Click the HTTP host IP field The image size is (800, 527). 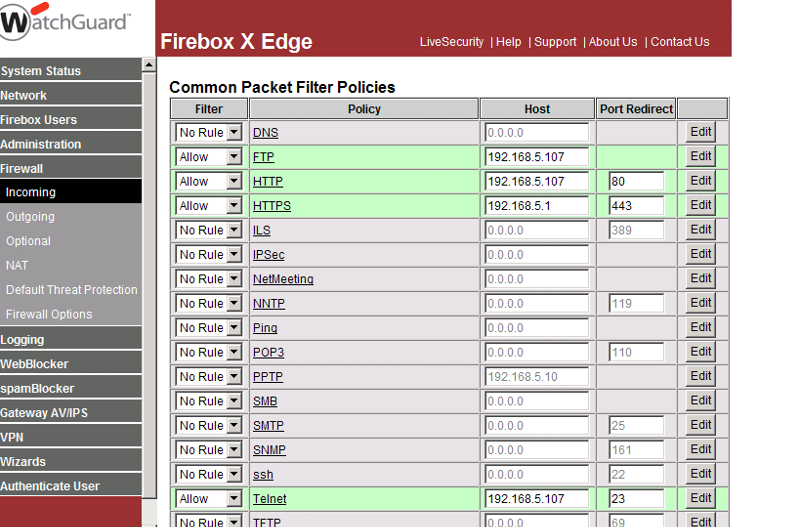[536, 182]
